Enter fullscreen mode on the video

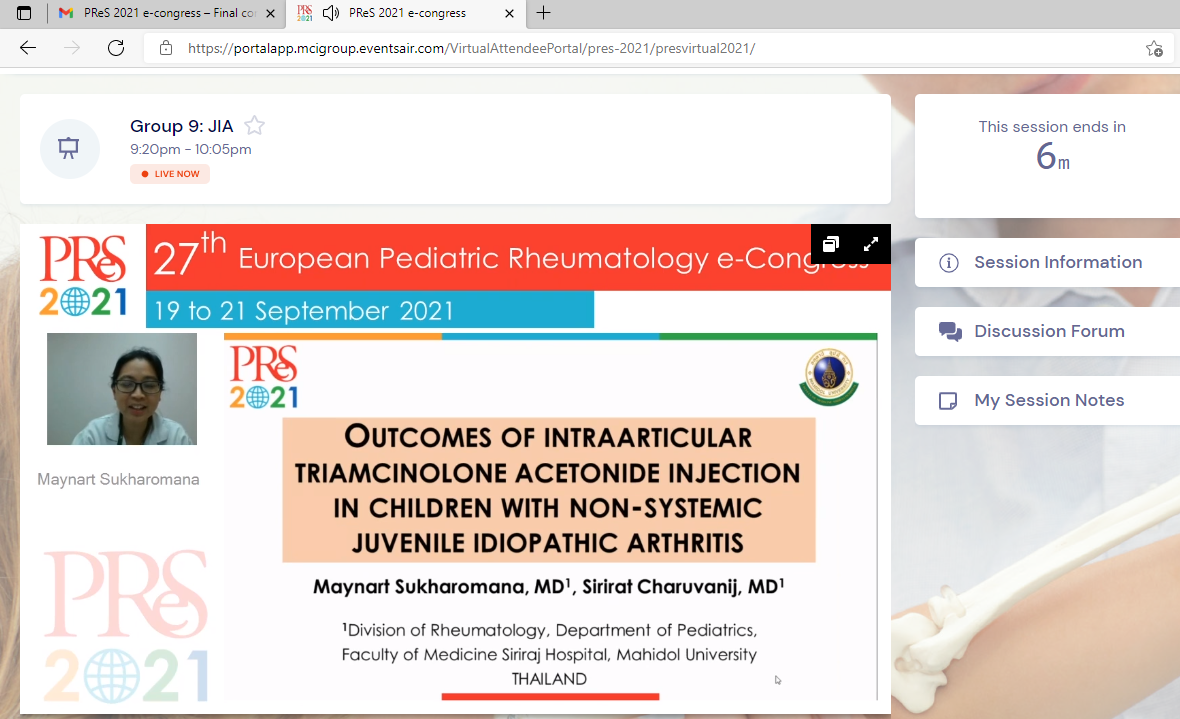pos(870,244)
